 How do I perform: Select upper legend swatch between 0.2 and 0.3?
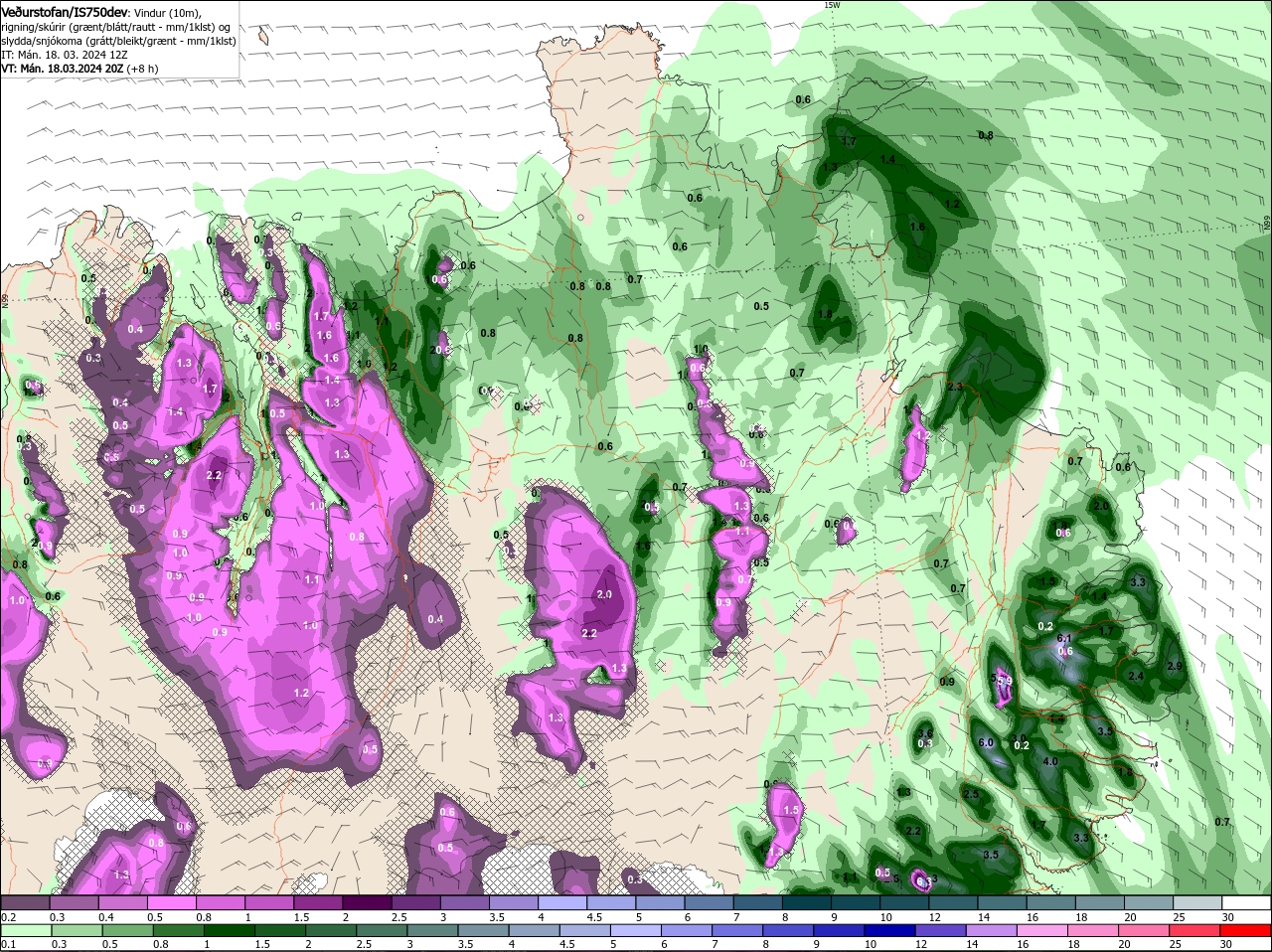click(25, 902)
